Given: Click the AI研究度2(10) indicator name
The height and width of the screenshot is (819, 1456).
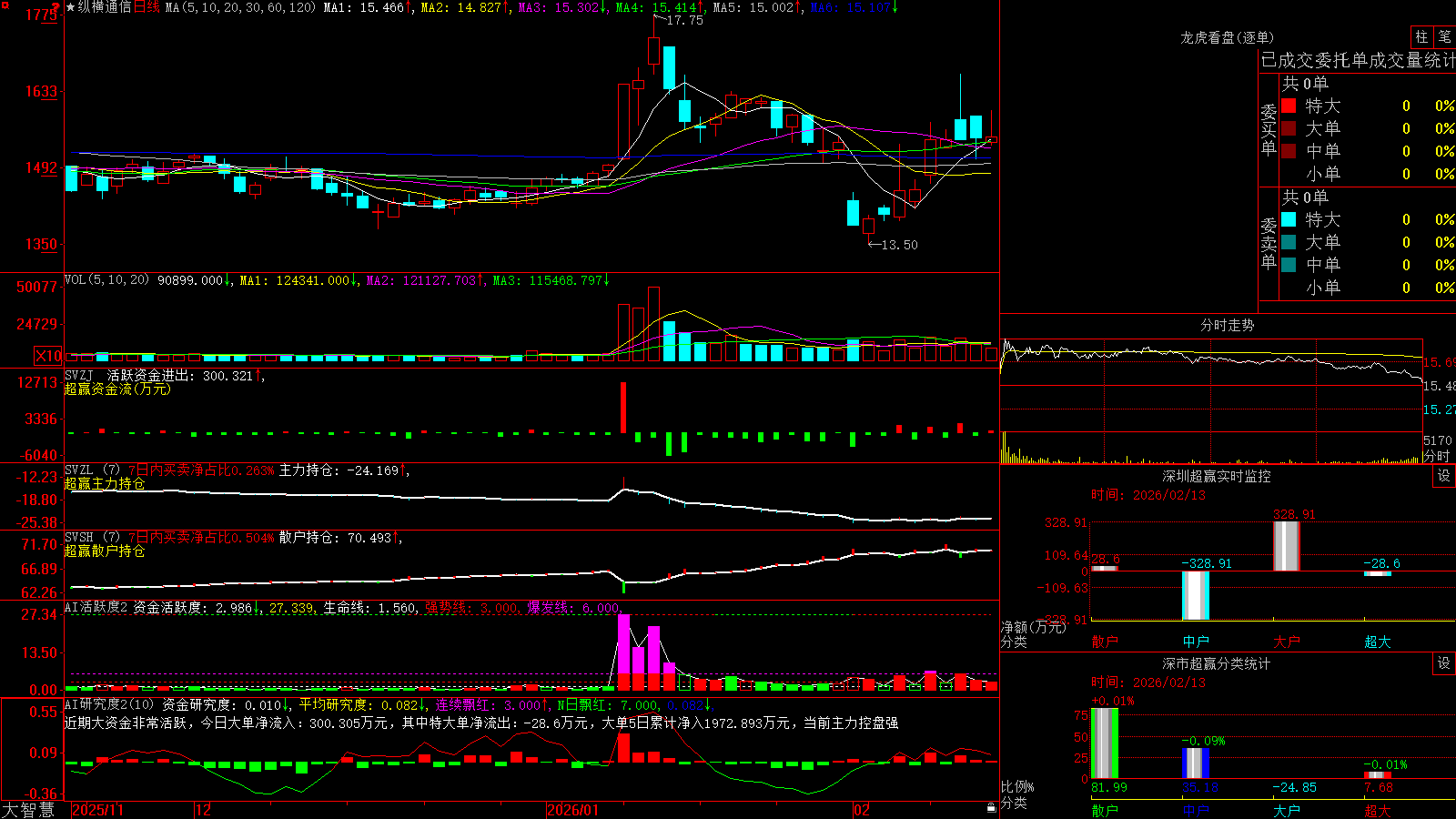Looking at the screenshot, I should point(109,704).
